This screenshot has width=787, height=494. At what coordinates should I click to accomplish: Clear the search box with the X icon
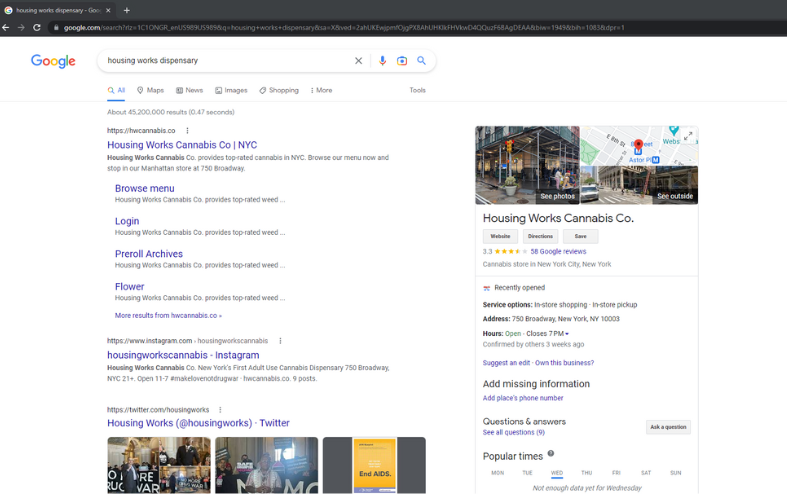(x=358, y=61)
